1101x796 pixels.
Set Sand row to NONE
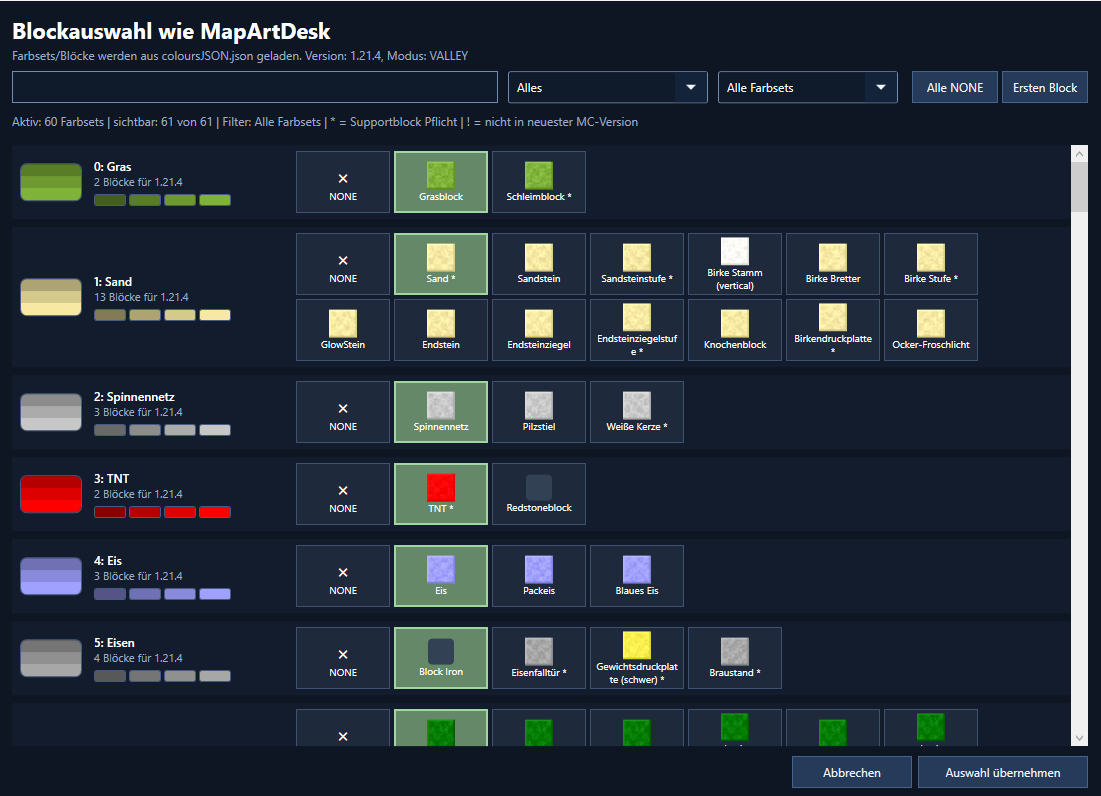(343, 264)
